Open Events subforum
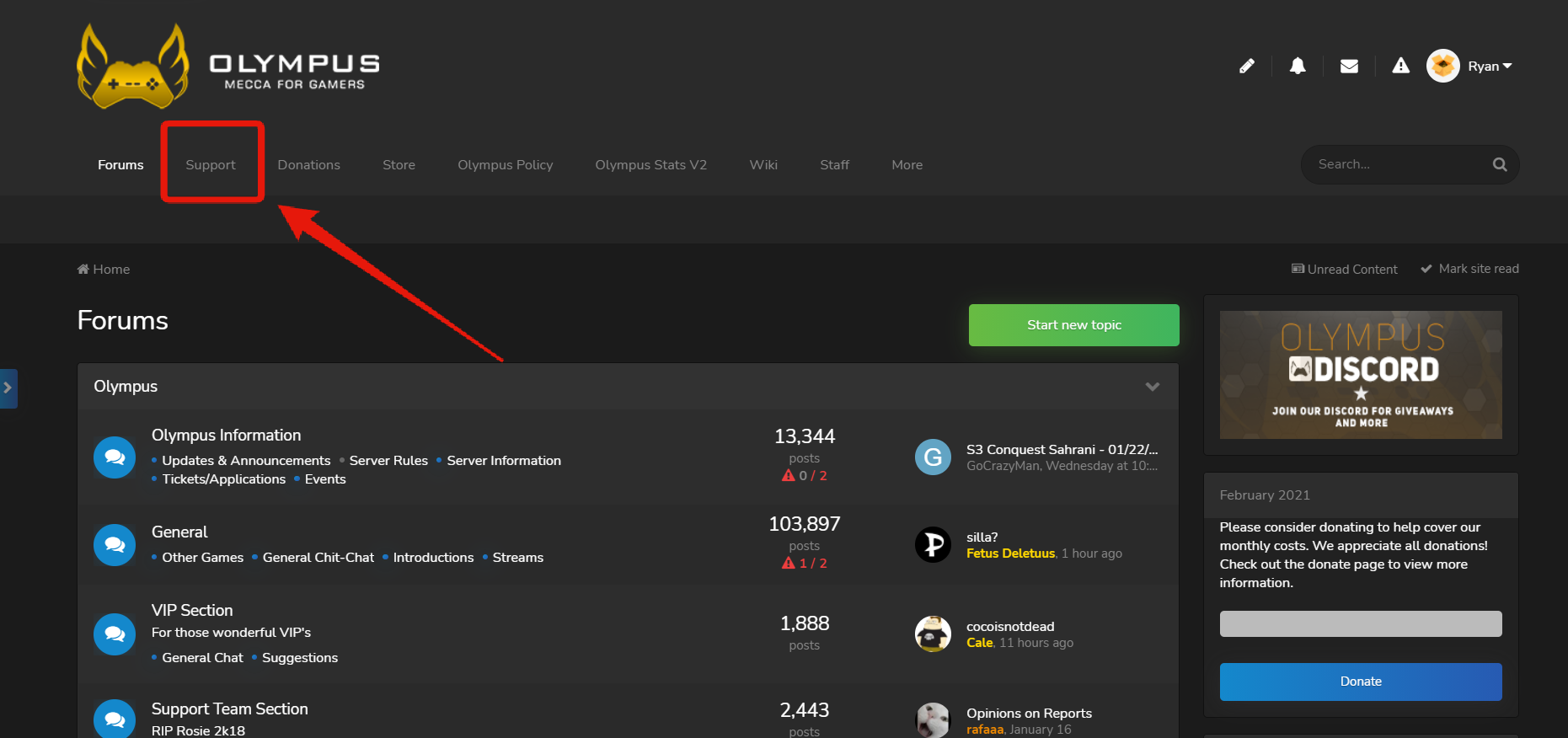1568x738 pixels. (x=325, y=479)
